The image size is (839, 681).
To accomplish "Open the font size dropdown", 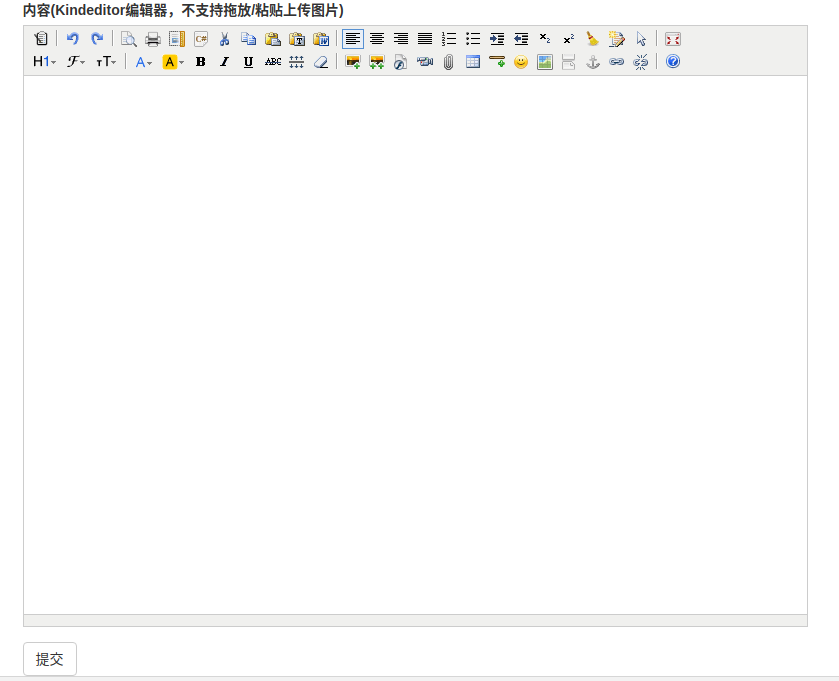I will (x=106, y=62).
